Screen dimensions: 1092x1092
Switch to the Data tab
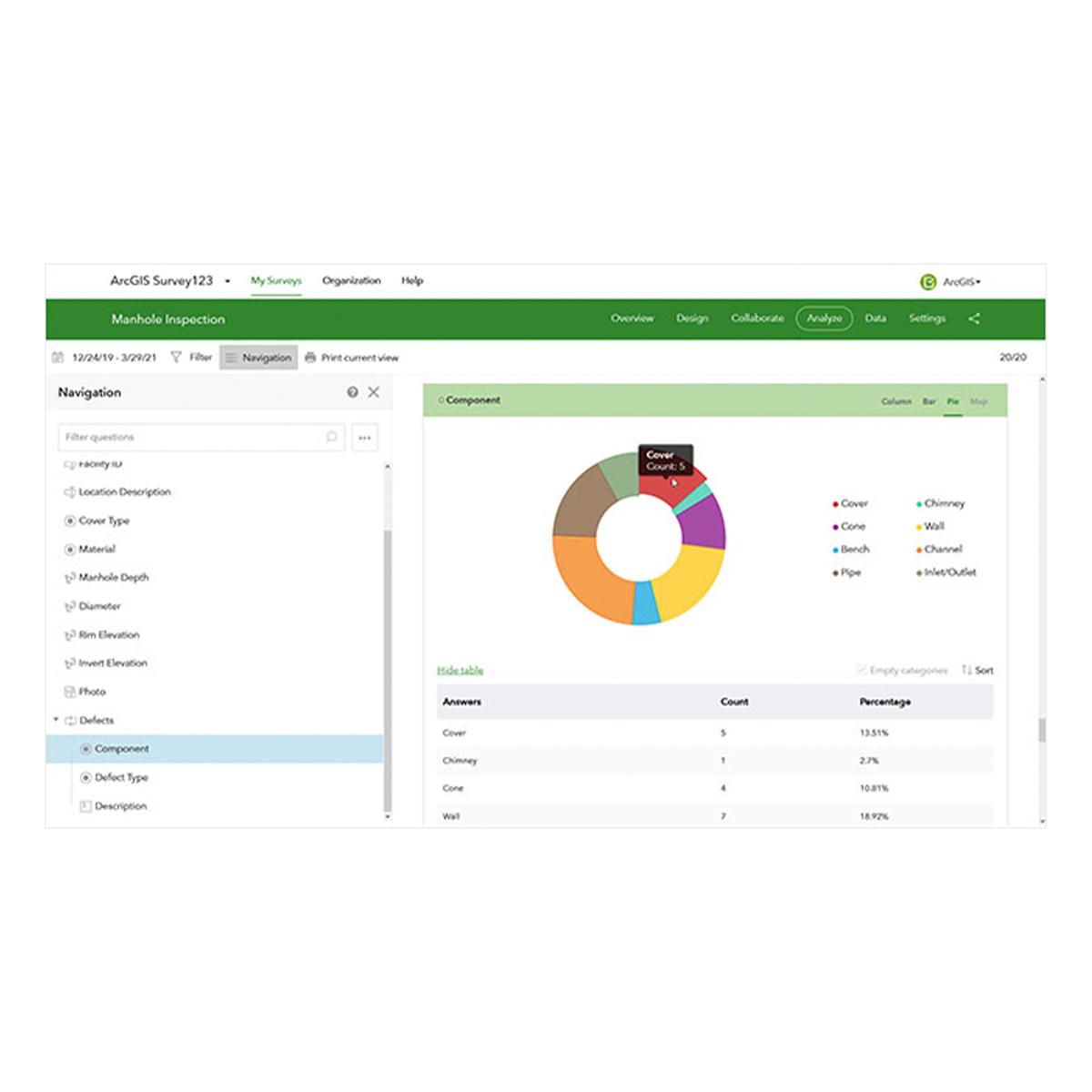875,318
